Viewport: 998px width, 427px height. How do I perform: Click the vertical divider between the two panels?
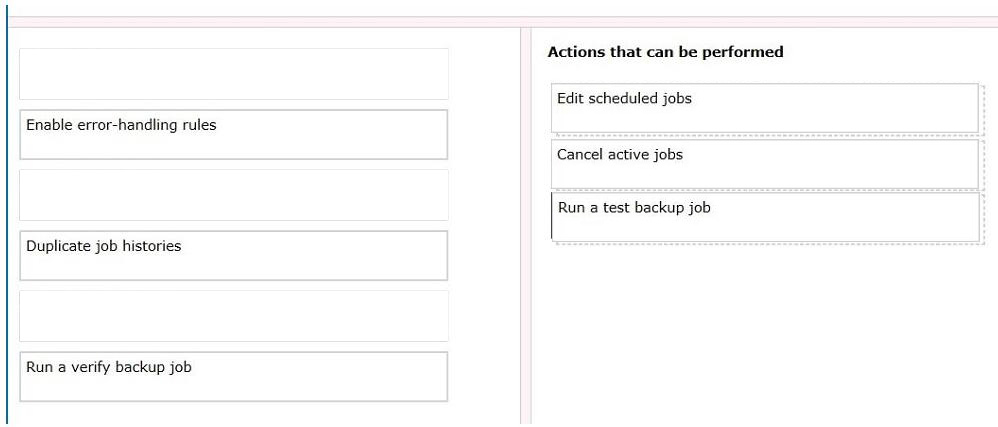click(x=526, y=226)
